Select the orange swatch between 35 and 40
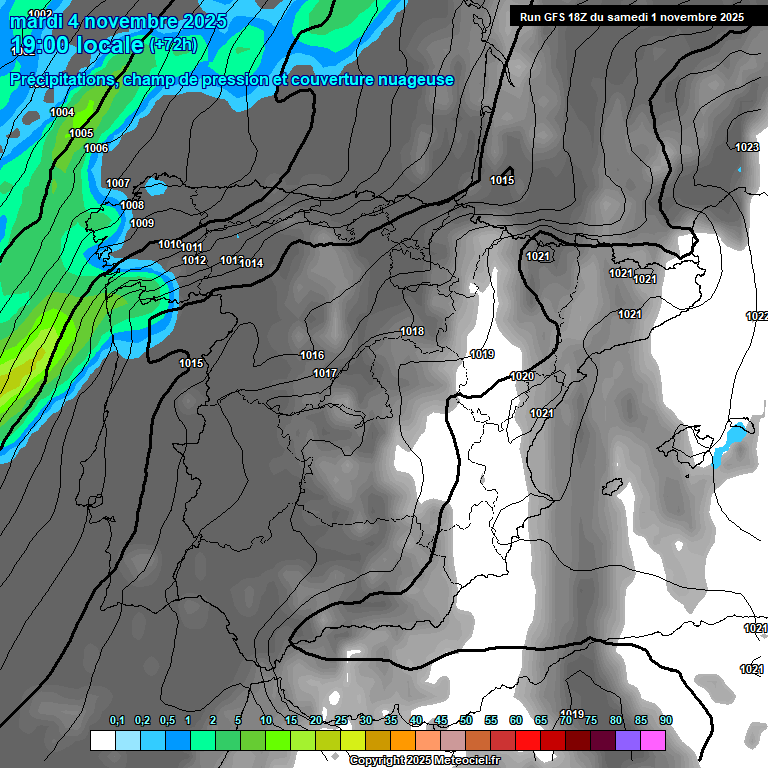The image size is (768, 768). pyautogui.click(x=403, y=740)
